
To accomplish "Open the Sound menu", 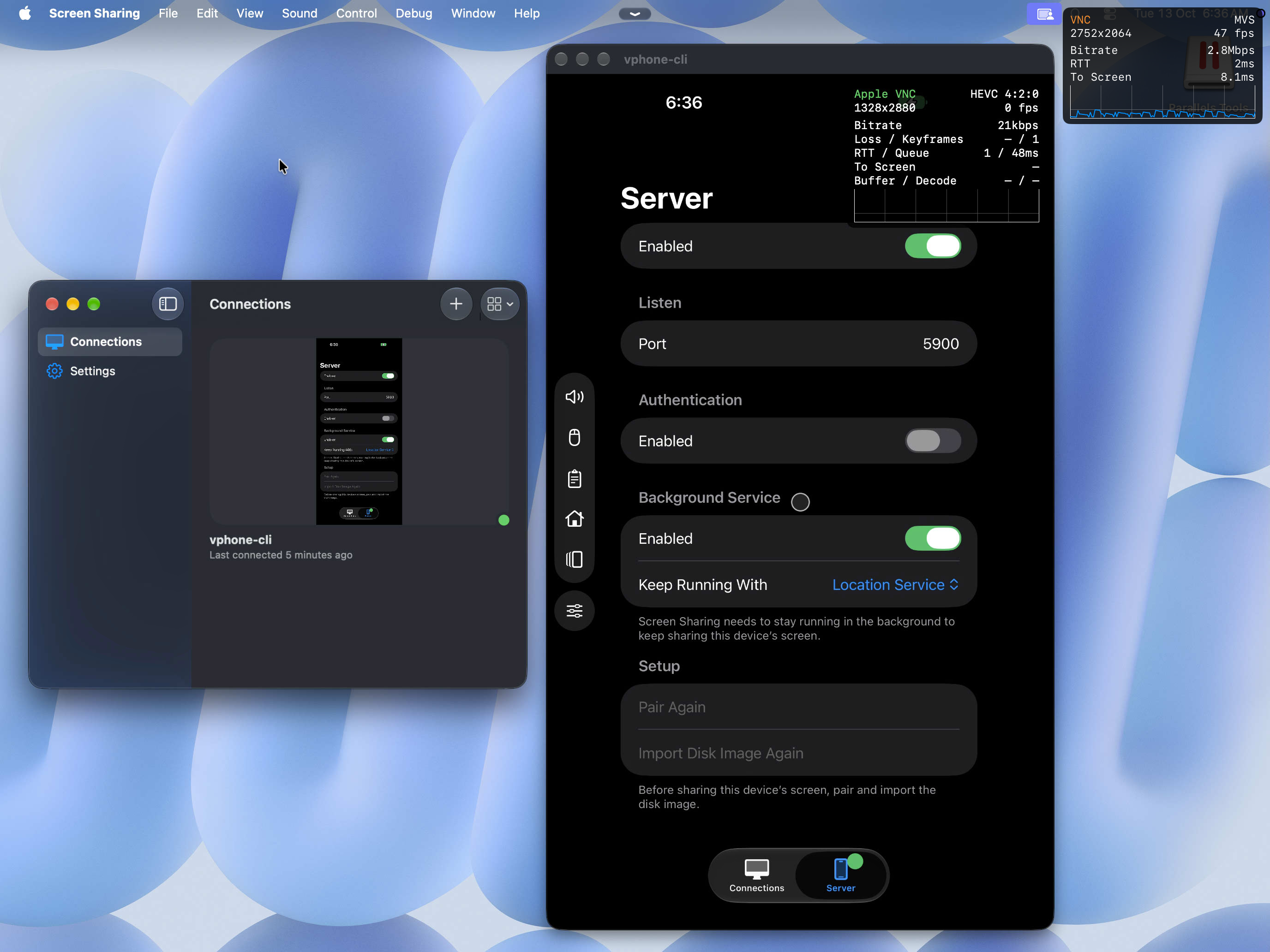I will (x=300, y=13).
